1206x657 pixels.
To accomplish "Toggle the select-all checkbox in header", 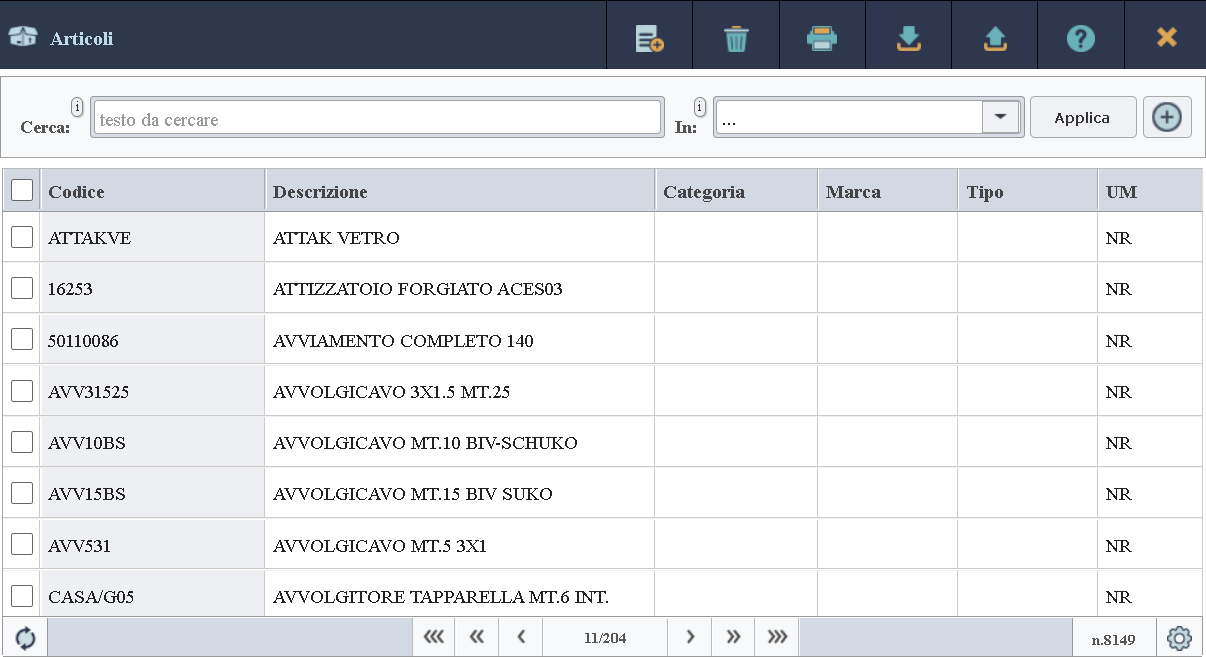I will pos(22,190).
